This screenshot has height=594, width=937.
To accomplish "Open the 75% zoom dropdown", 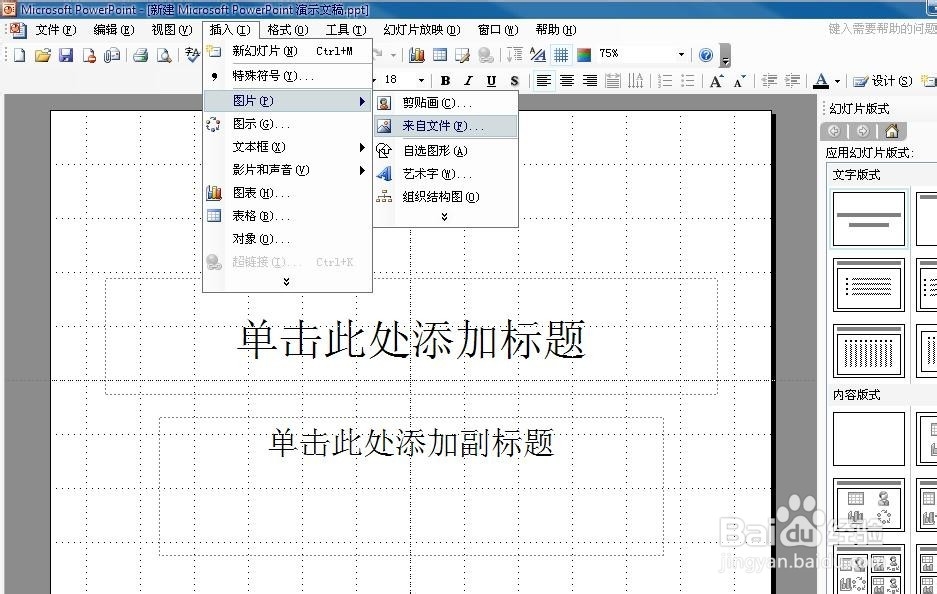I will pos(681,54).
